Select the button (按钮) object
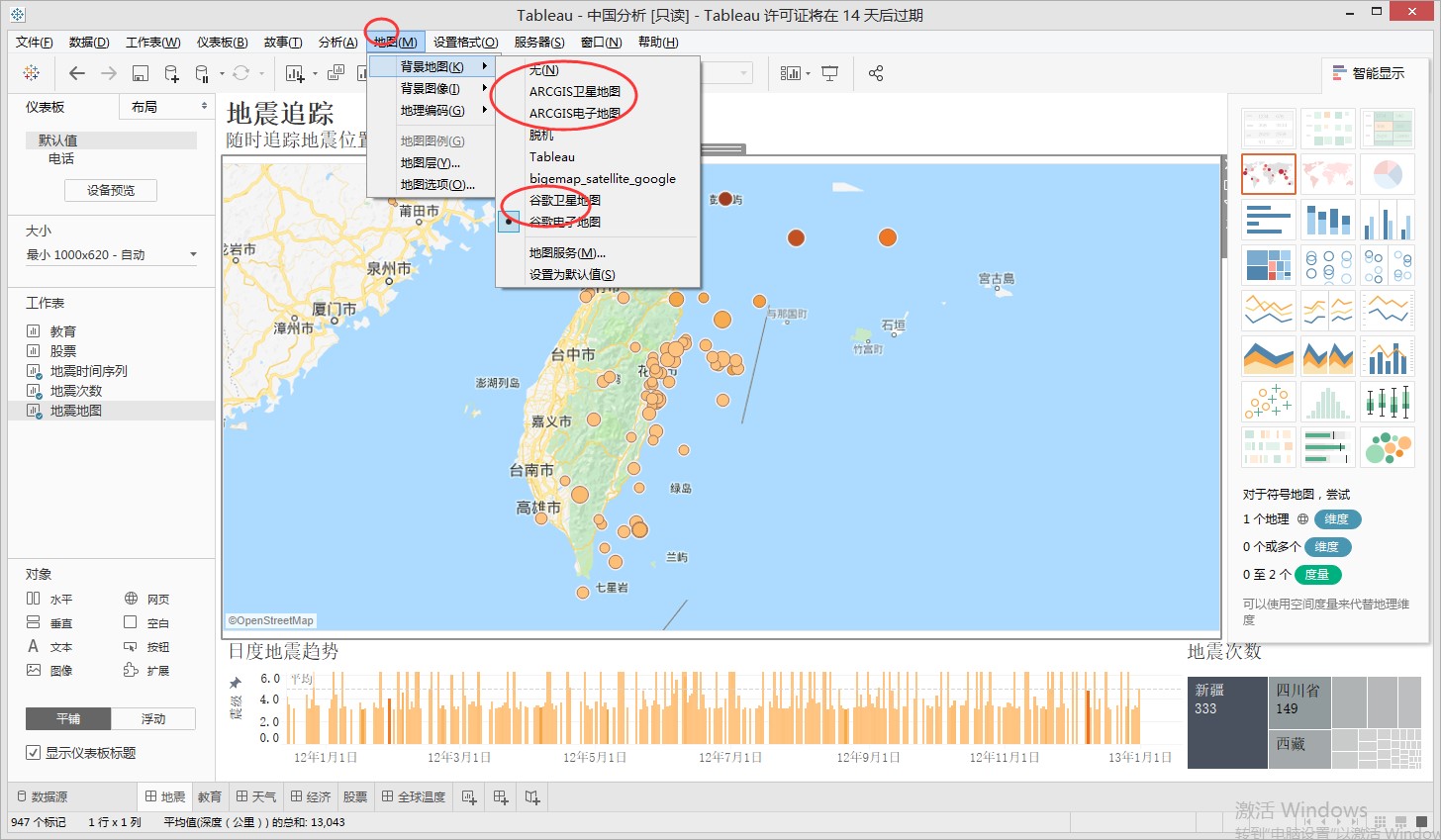1441x840 pixels. coord(146,646)
